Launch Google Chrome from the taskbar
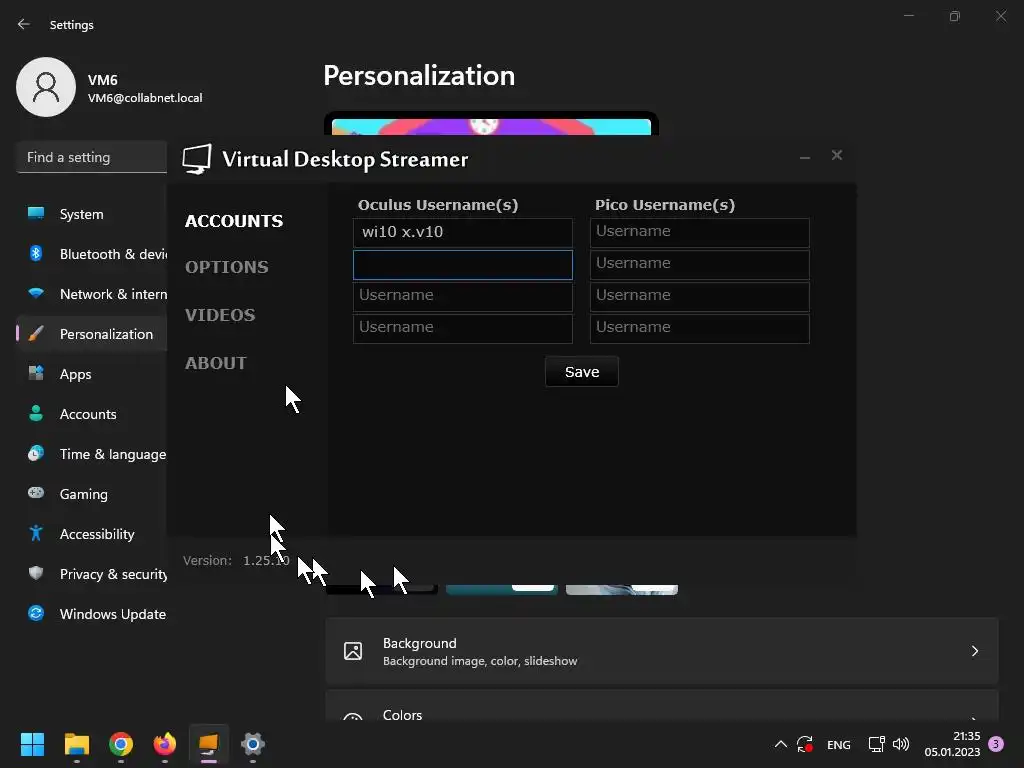This screenshot has width=1024, height=768. pyautogui.click(x=121, y=744)
